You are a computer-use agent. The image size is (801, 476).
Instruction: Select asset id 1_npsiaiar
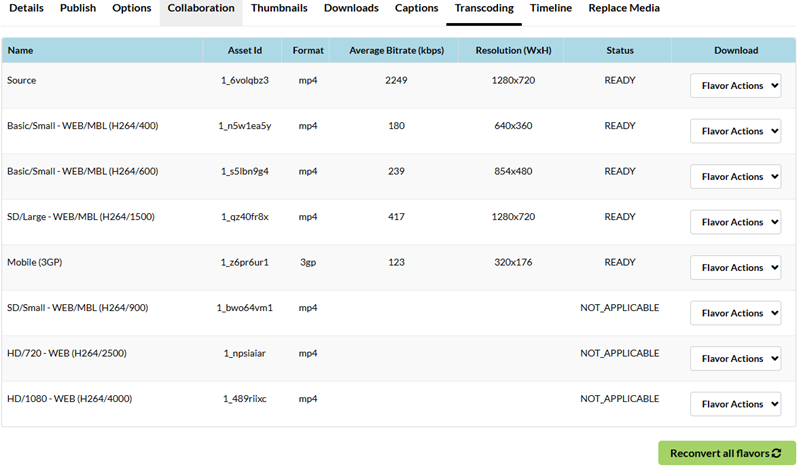pyautogui.click(x=245, y=353)
